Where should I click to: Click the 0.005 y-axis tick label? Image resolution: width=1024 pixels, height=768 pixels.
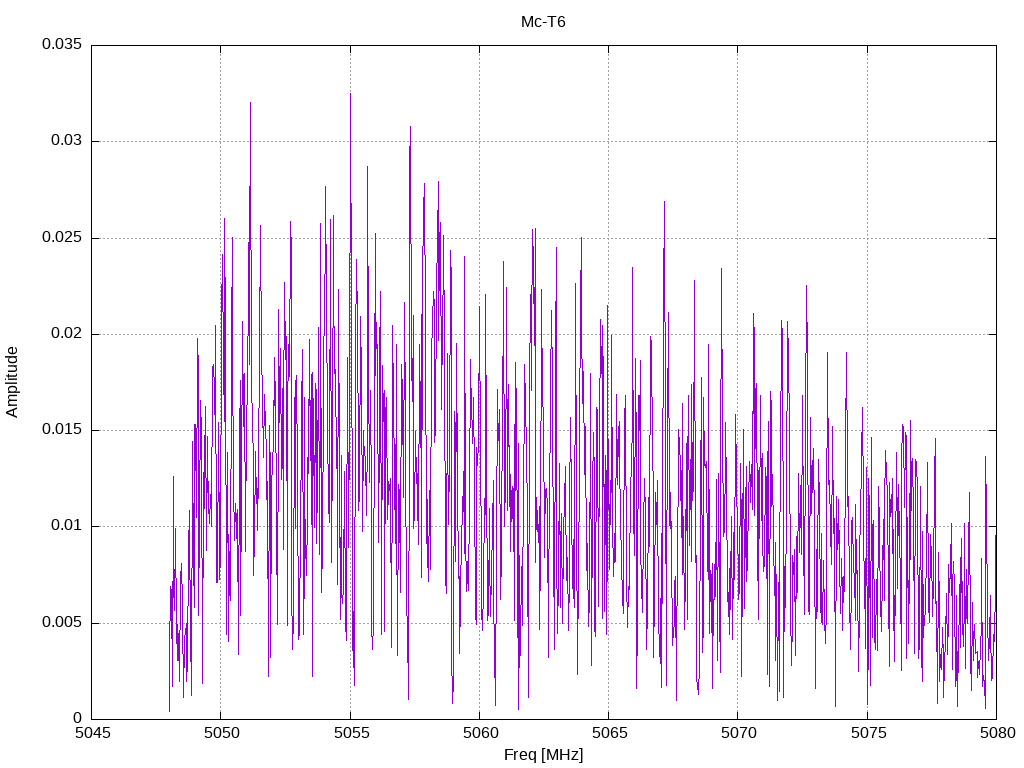62,622
